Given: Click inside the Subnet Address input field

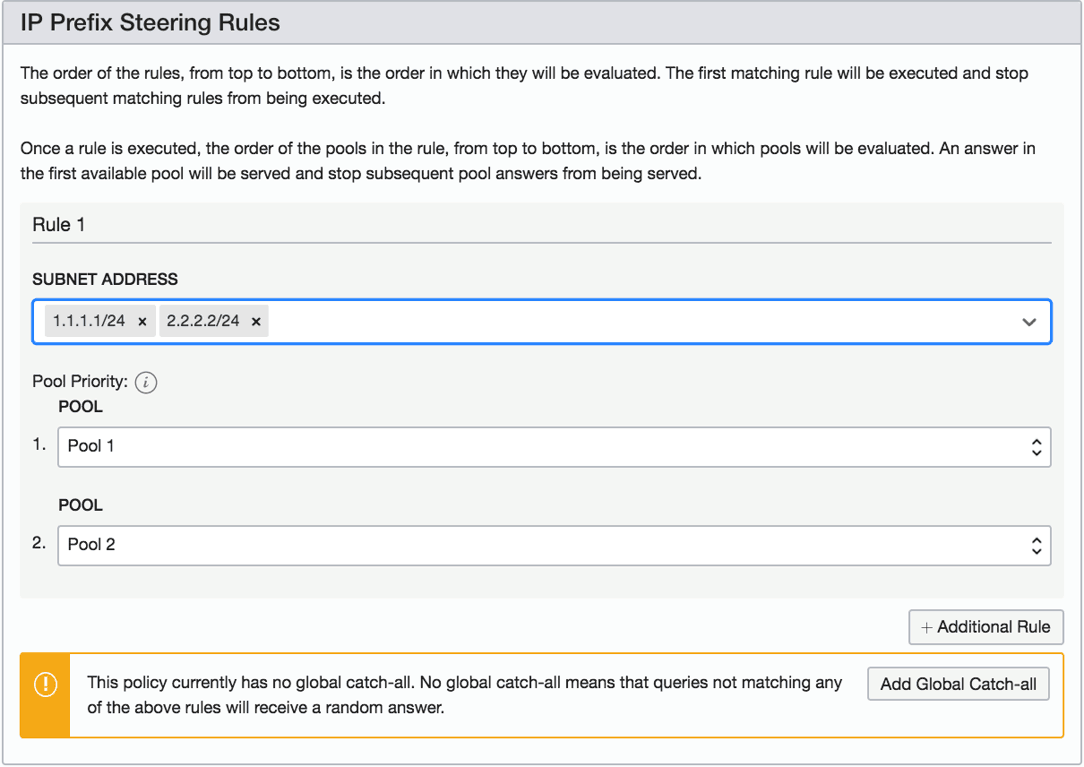Looking at the screenshot, I should click(x=600, y=322).
